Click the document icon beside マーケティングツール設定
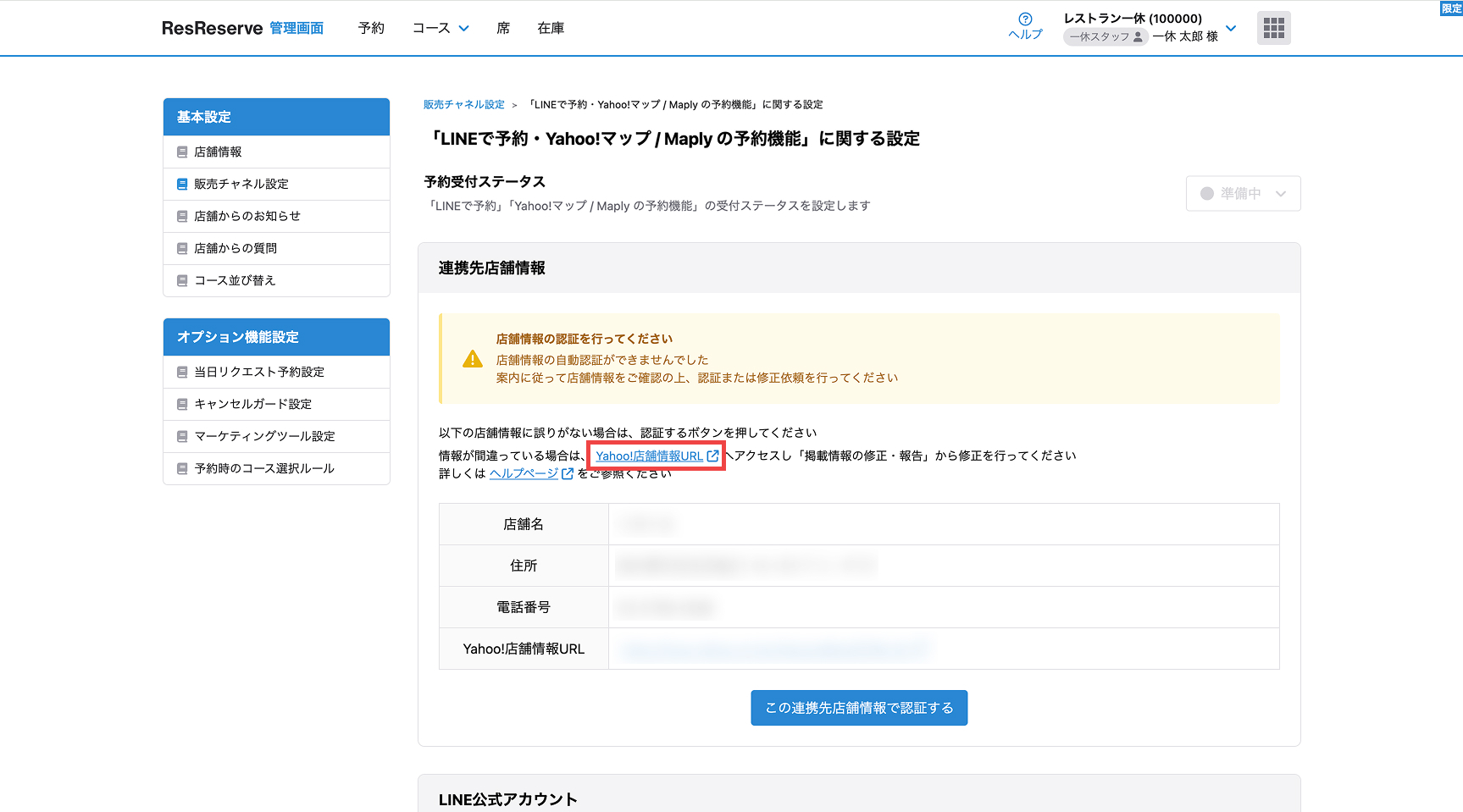The width and height of the screenshot is (1463, 812). click(182, 436)
